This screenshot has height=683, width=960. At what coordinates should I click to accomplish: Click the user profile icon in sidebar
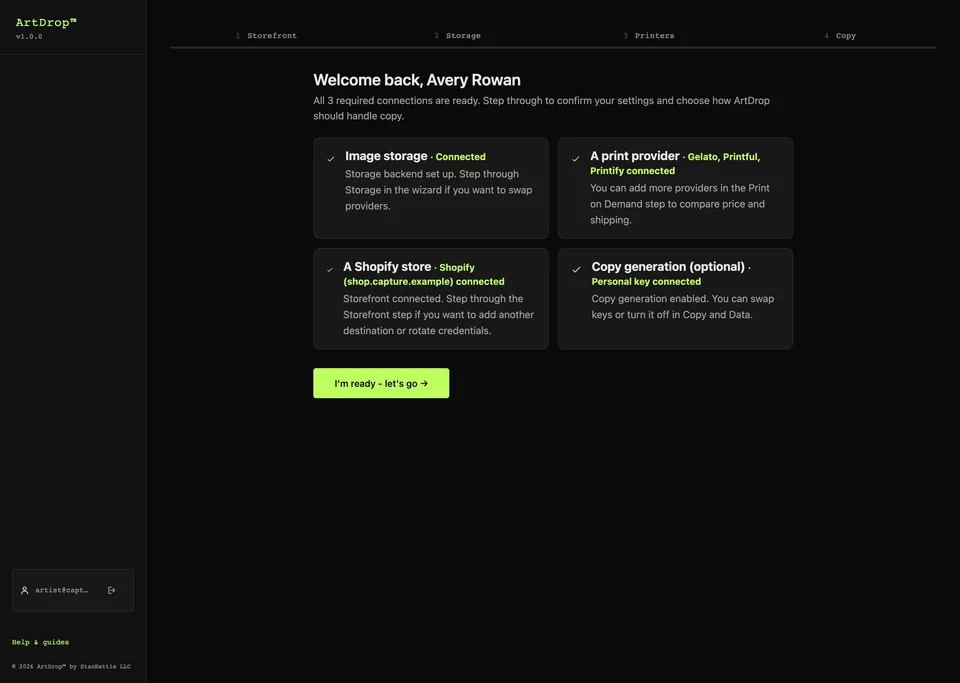pos(24,591)
